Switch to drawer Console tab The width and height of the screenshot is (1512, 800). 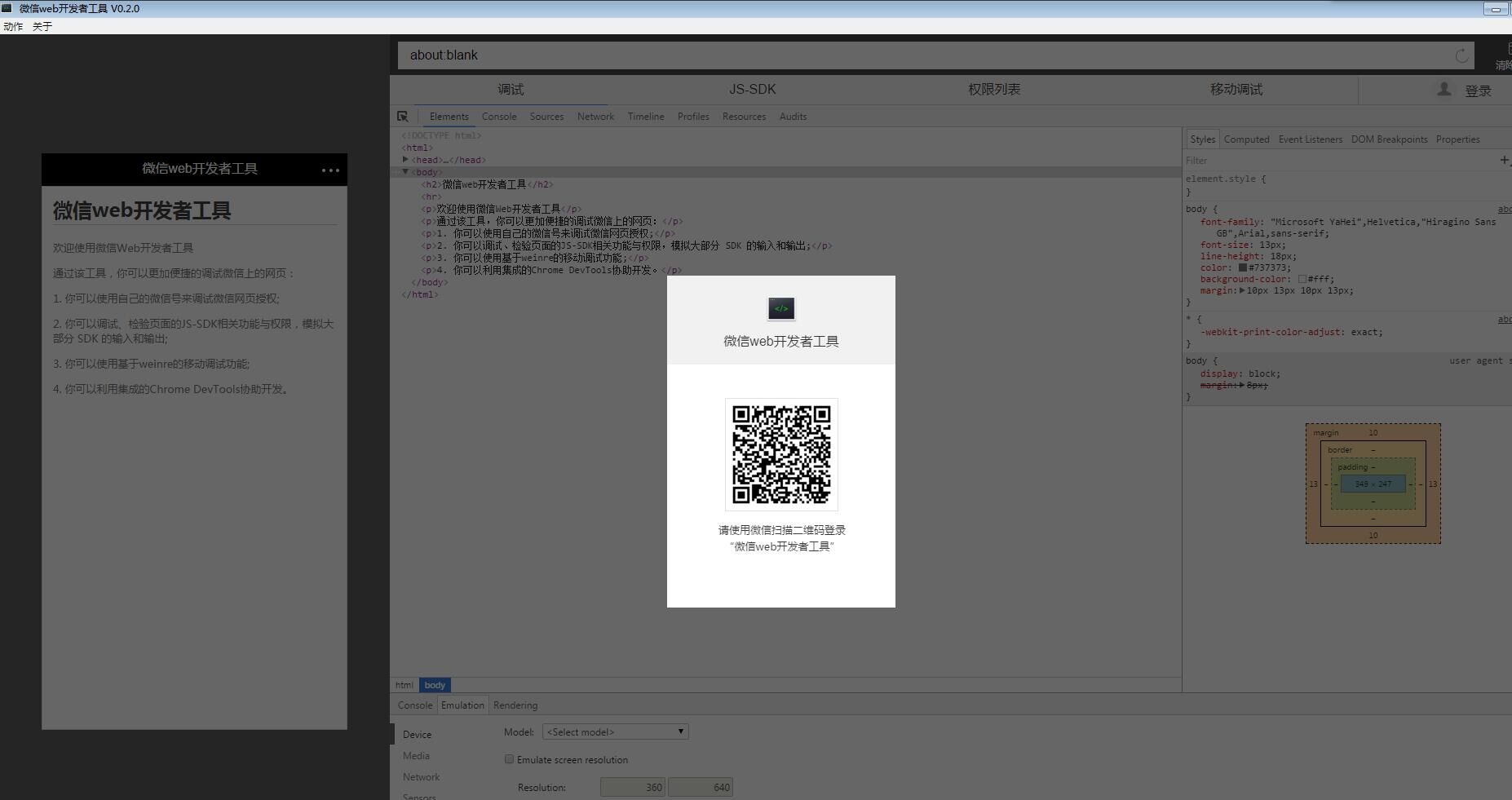pyautogui.click(x=415, y=705)
